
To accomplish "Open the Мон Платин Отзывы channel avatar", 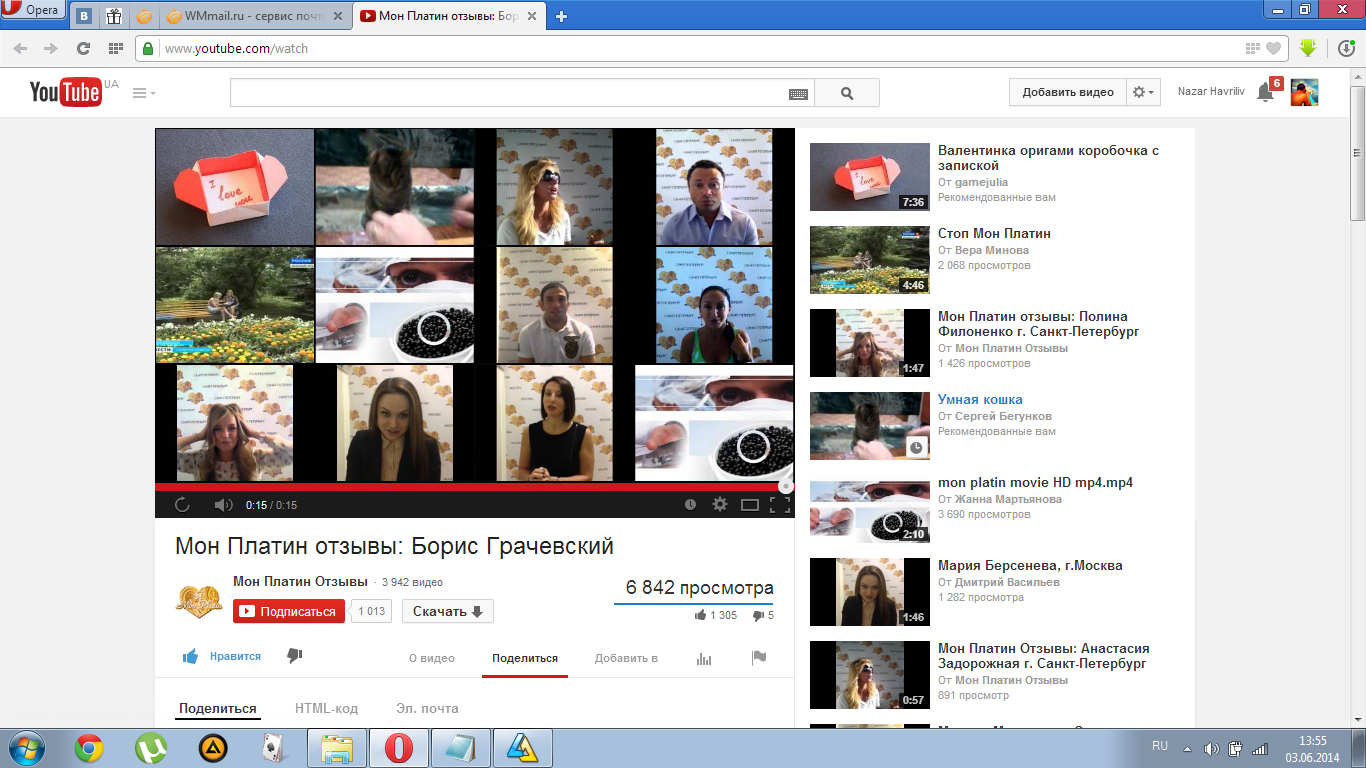I will [199, 599].
